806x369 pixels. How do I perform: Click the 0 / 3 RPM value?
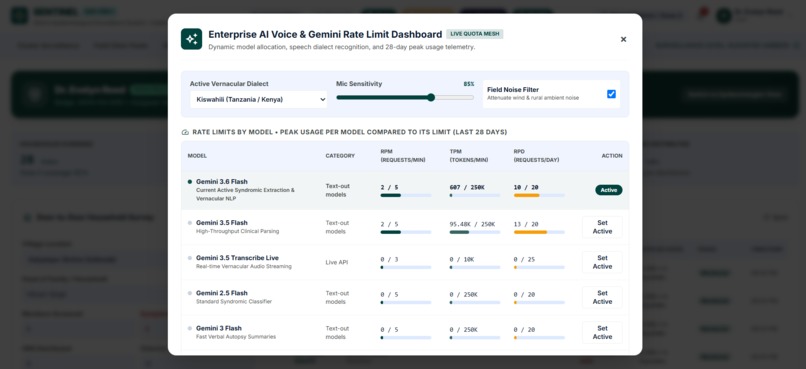click(389, 260)
